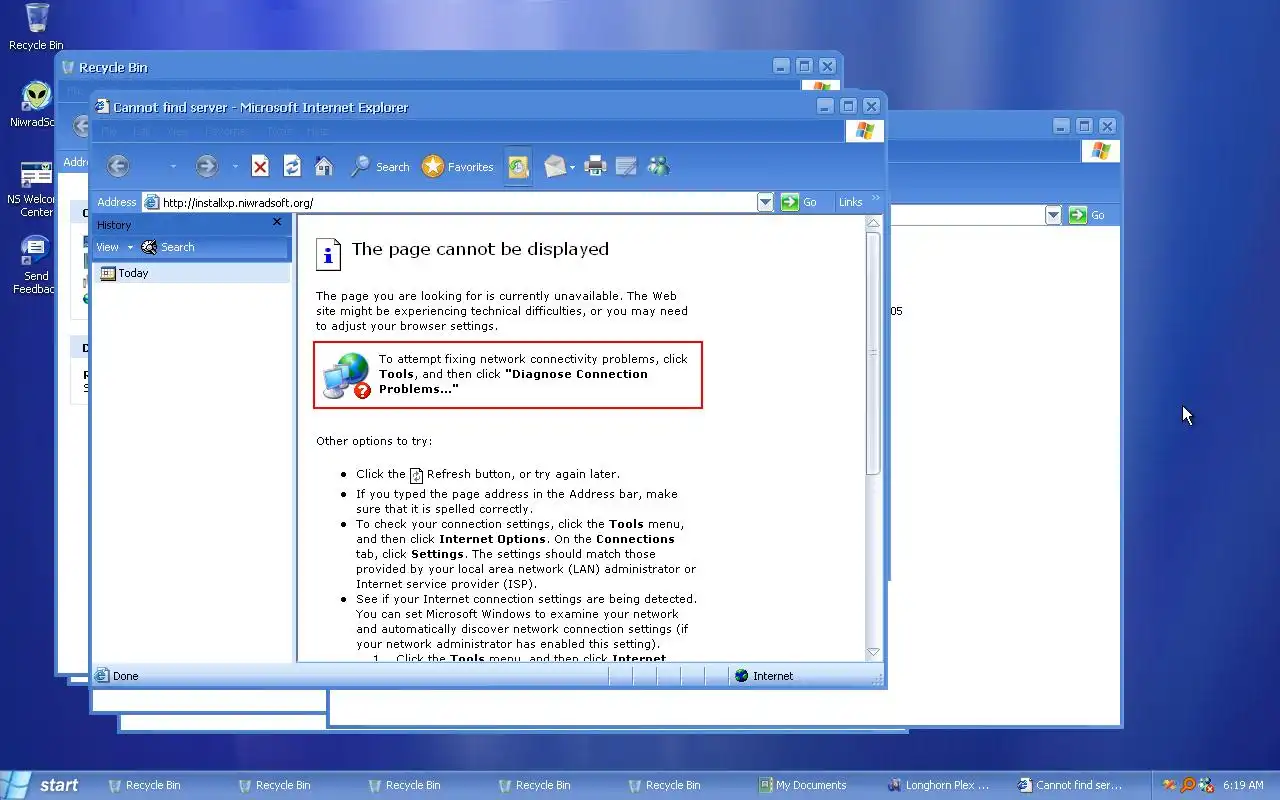
Task: Click the Done status bar text
Action: pos(126,676)
